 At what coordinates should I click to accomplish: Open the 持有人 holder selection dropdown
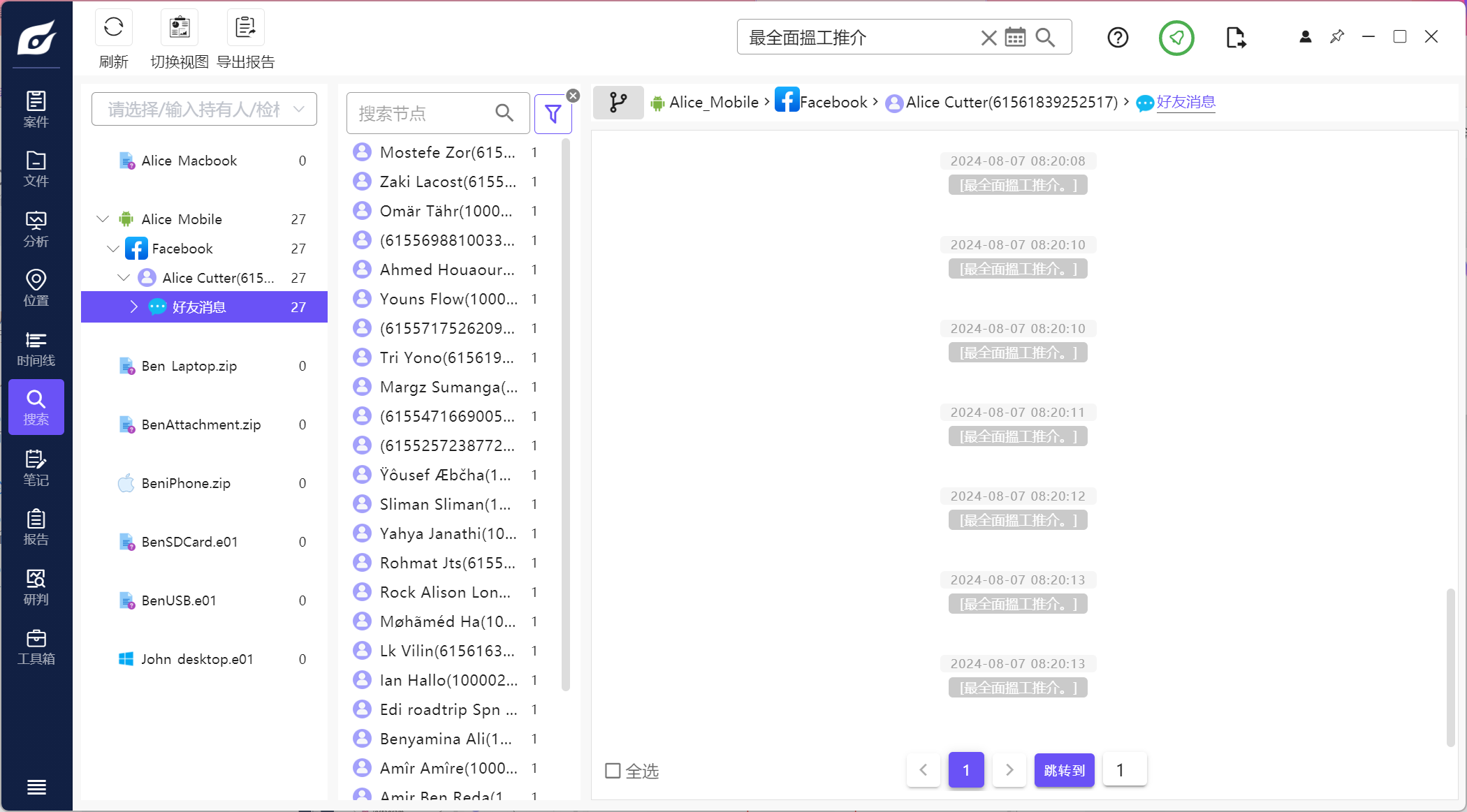[x=204, y=110]
